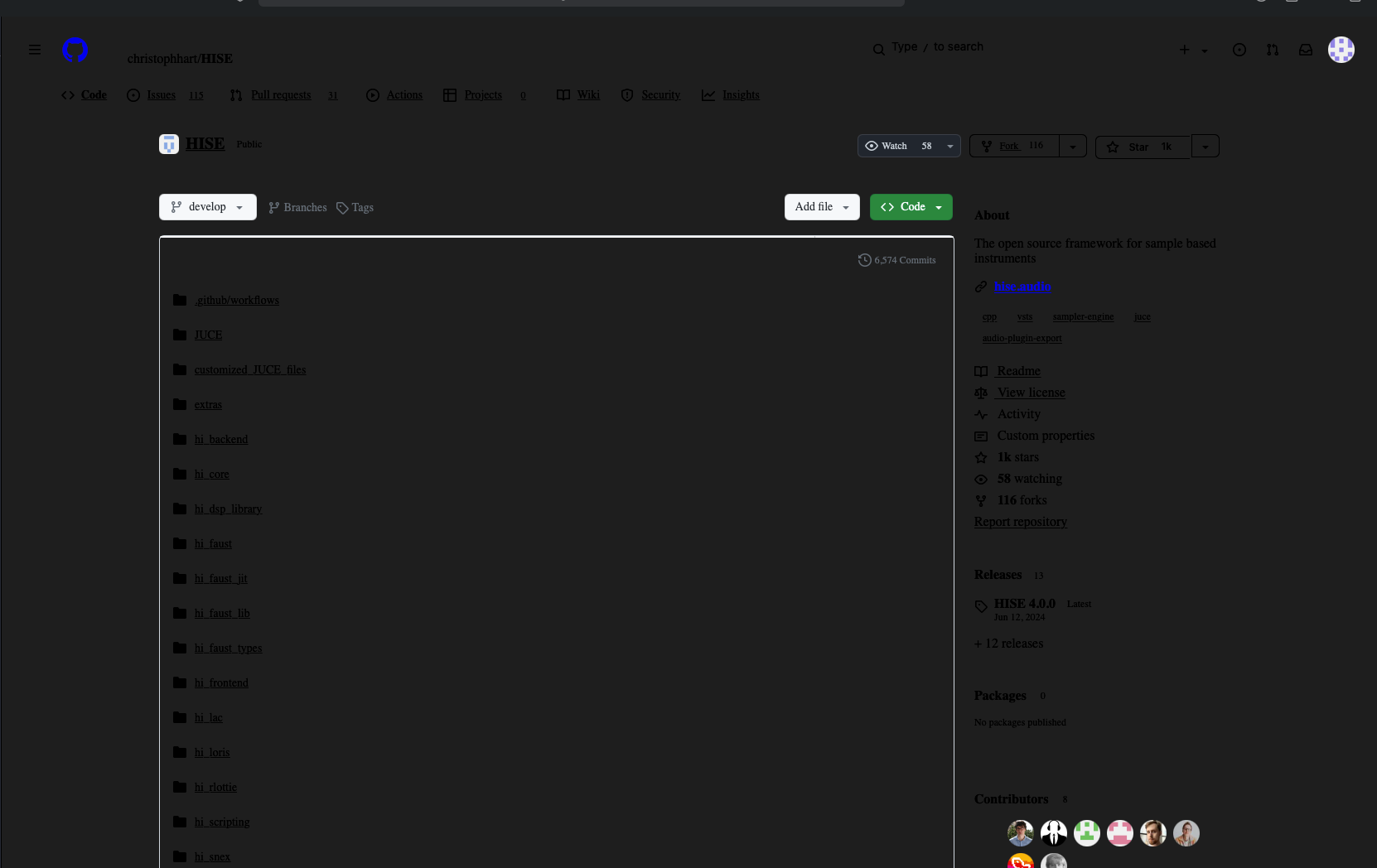The image size is (1377, 868).
Task: Go to GitHub homepage via the logo
Action: 75,50
